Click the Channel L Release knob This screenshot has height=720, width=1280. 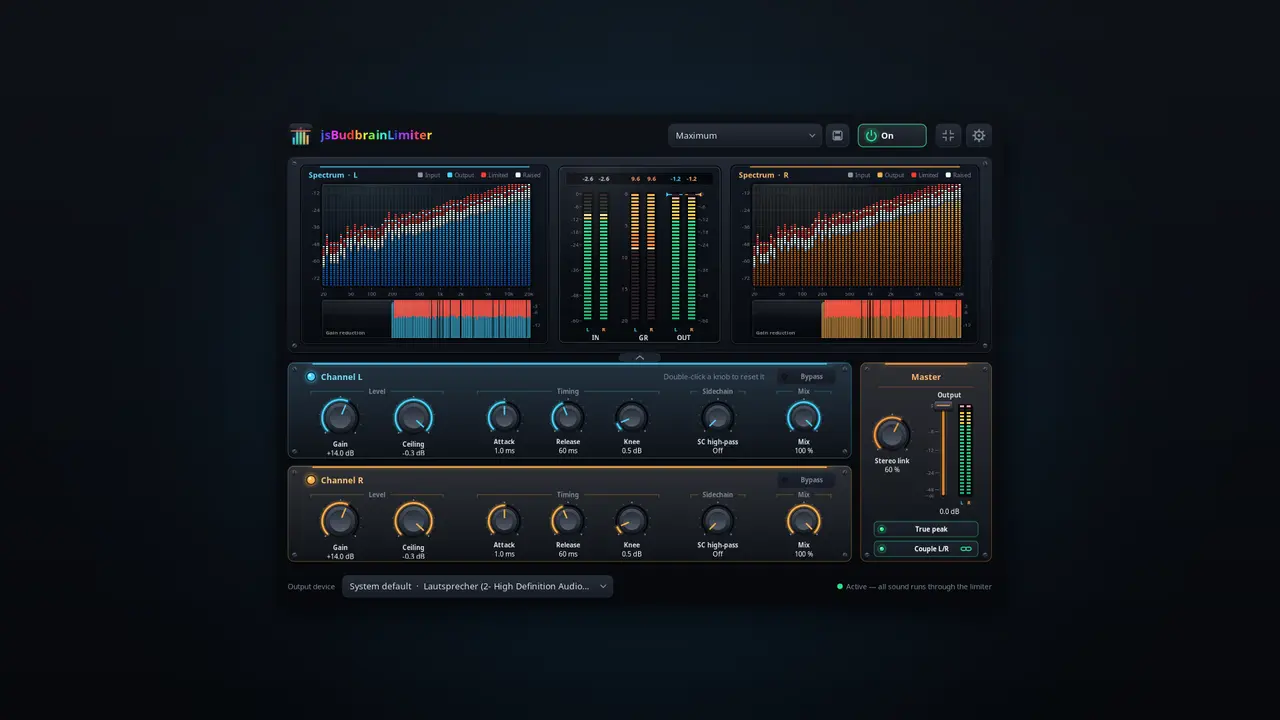568,417
